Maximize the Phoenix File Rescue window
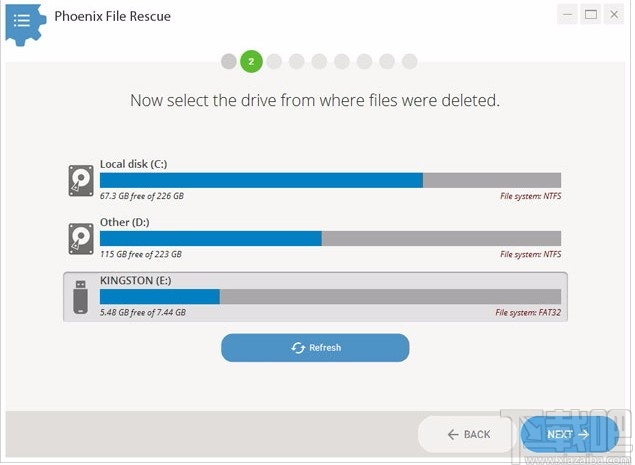This screenshot has width=635, height=465. (591, 14)
